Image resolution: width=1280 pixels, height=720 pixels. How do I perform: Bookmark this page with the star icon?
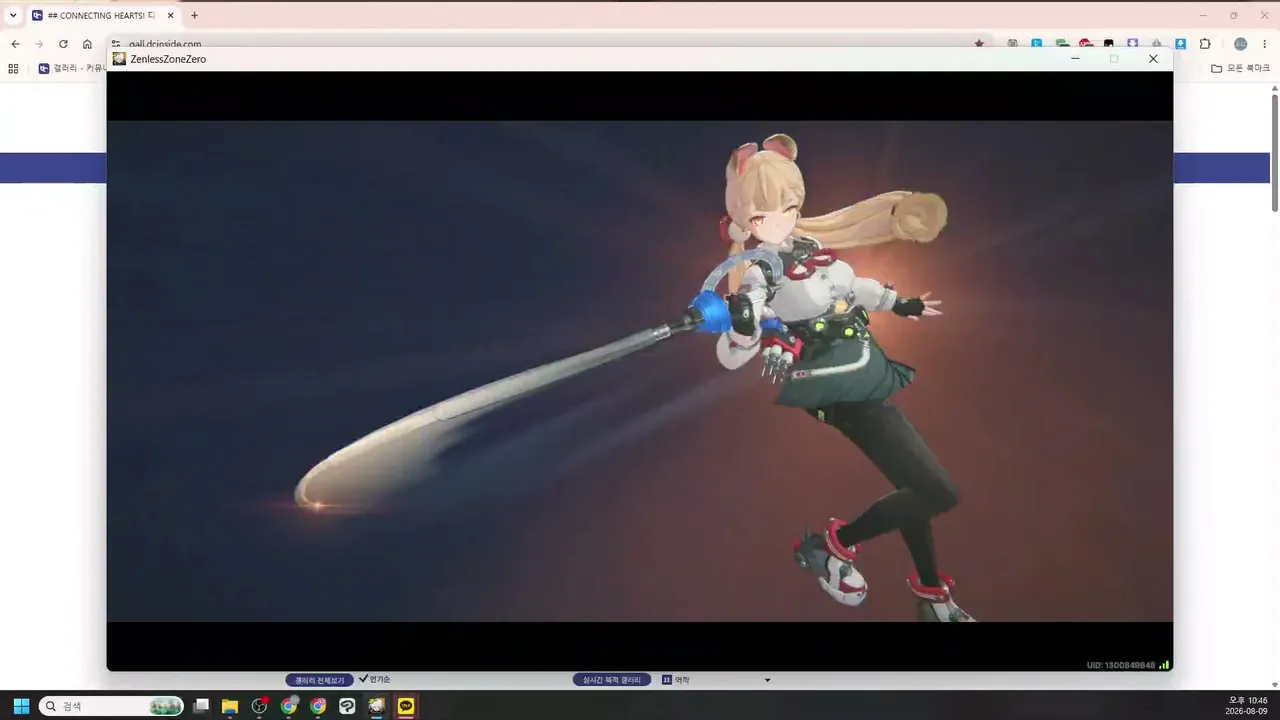pos(979,44)
